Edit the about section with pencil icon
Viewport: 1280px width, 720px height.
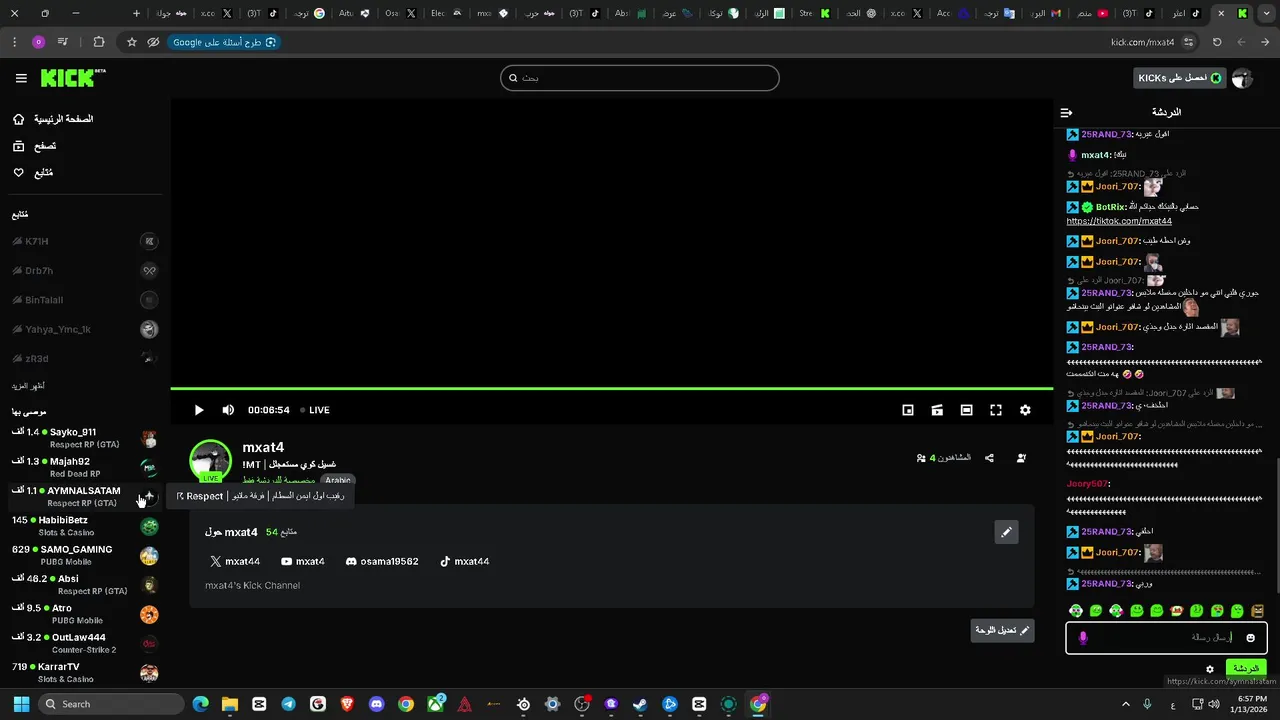[1007, 532]
